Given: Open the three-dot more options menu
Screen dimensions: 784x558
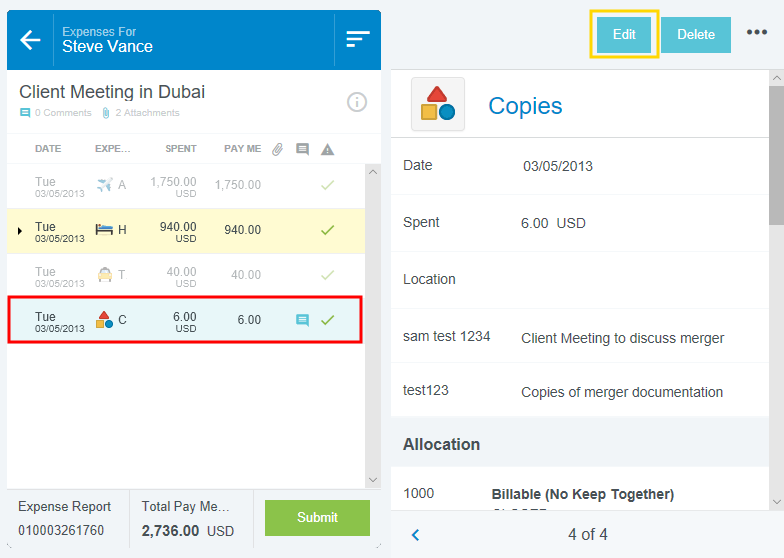Looking at the screenshot, I should tap(757, 33).
